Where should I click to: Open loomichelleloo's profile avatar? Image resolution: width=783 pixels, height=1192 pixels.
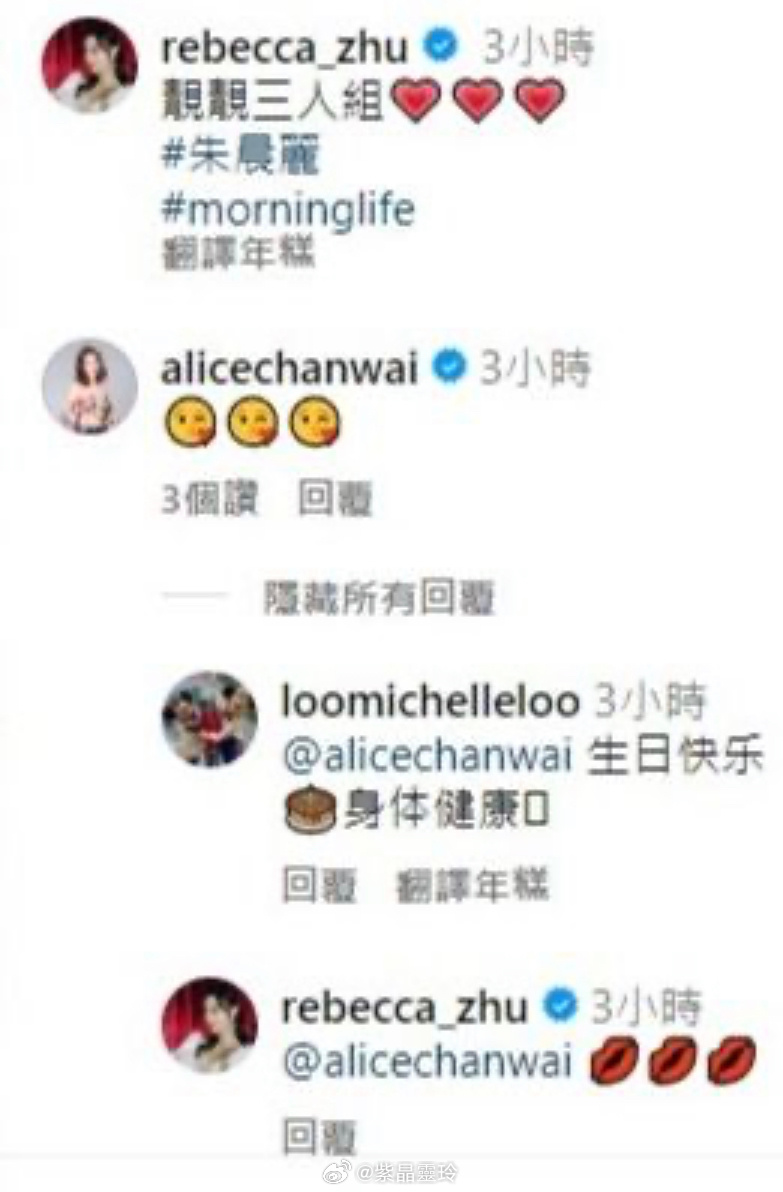(x=211, y=719)
